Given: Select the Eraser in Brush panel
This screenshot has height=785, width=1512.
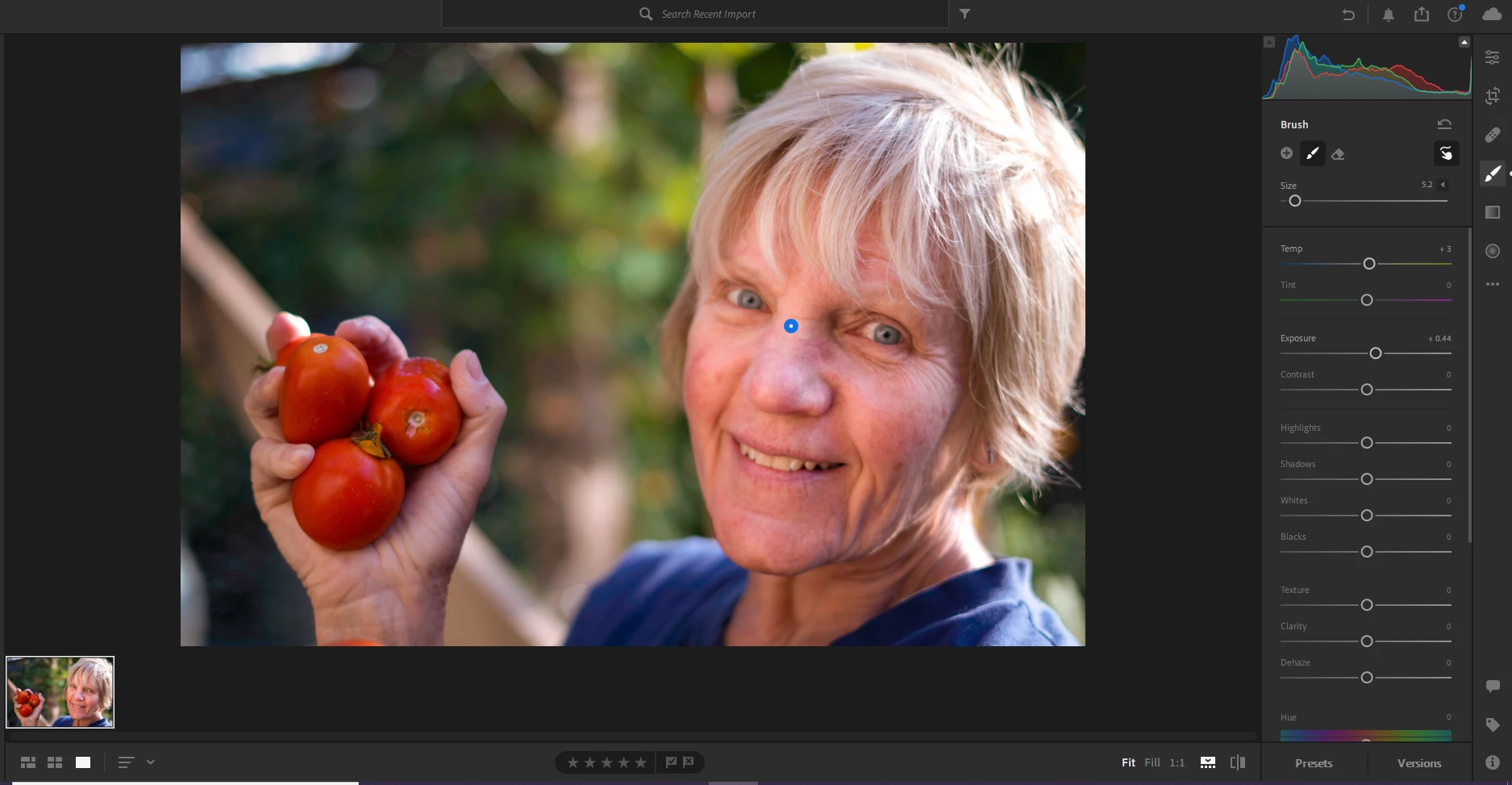Looking at the screenshot, I should (1338, 154).
